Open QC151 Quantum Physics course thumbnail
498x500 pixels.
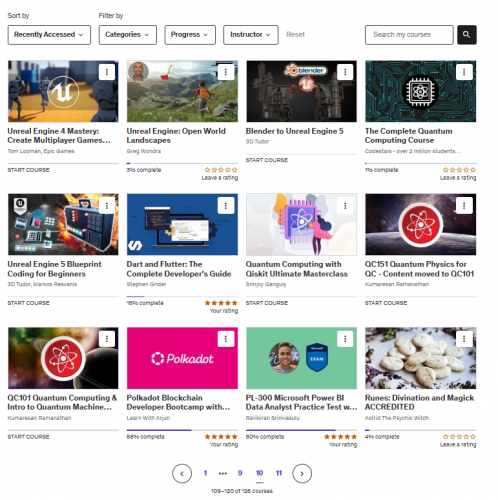[421, 225]
